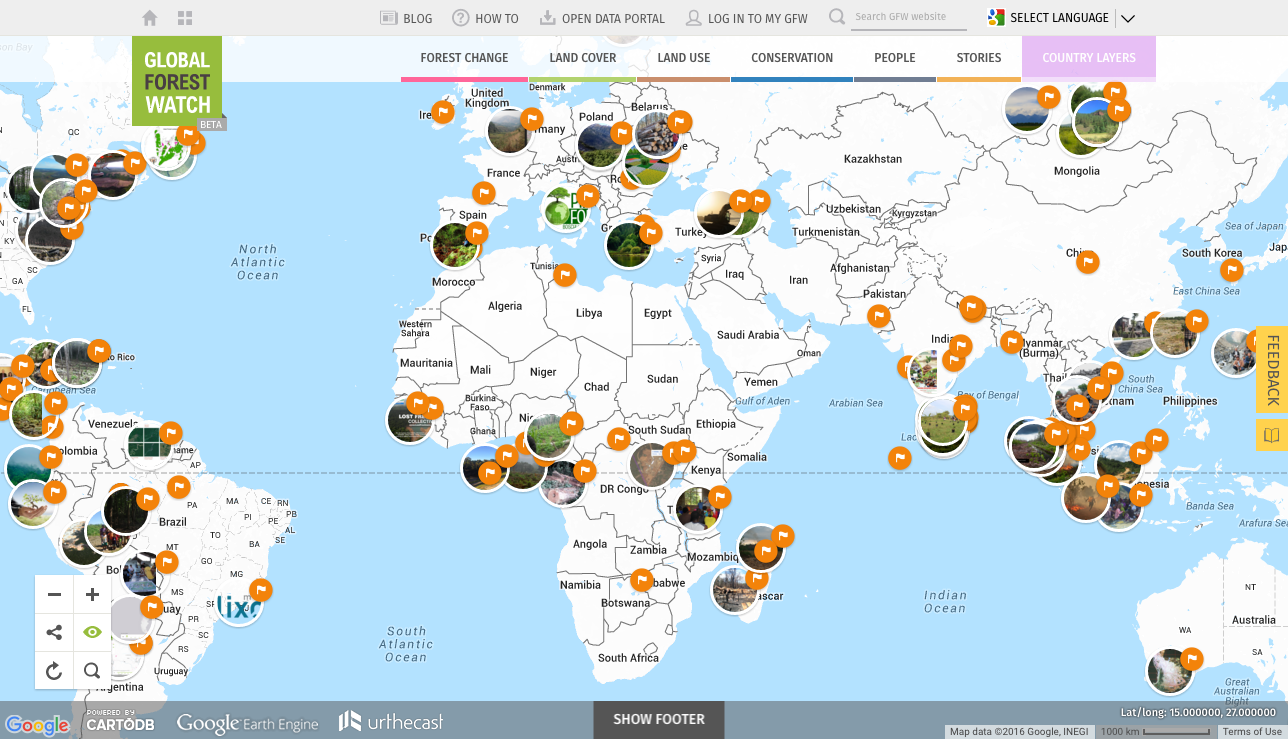This screenshot has width=1288, height=739.
Task: Open the story thumbnail over DR Congo
Action: 652,465
